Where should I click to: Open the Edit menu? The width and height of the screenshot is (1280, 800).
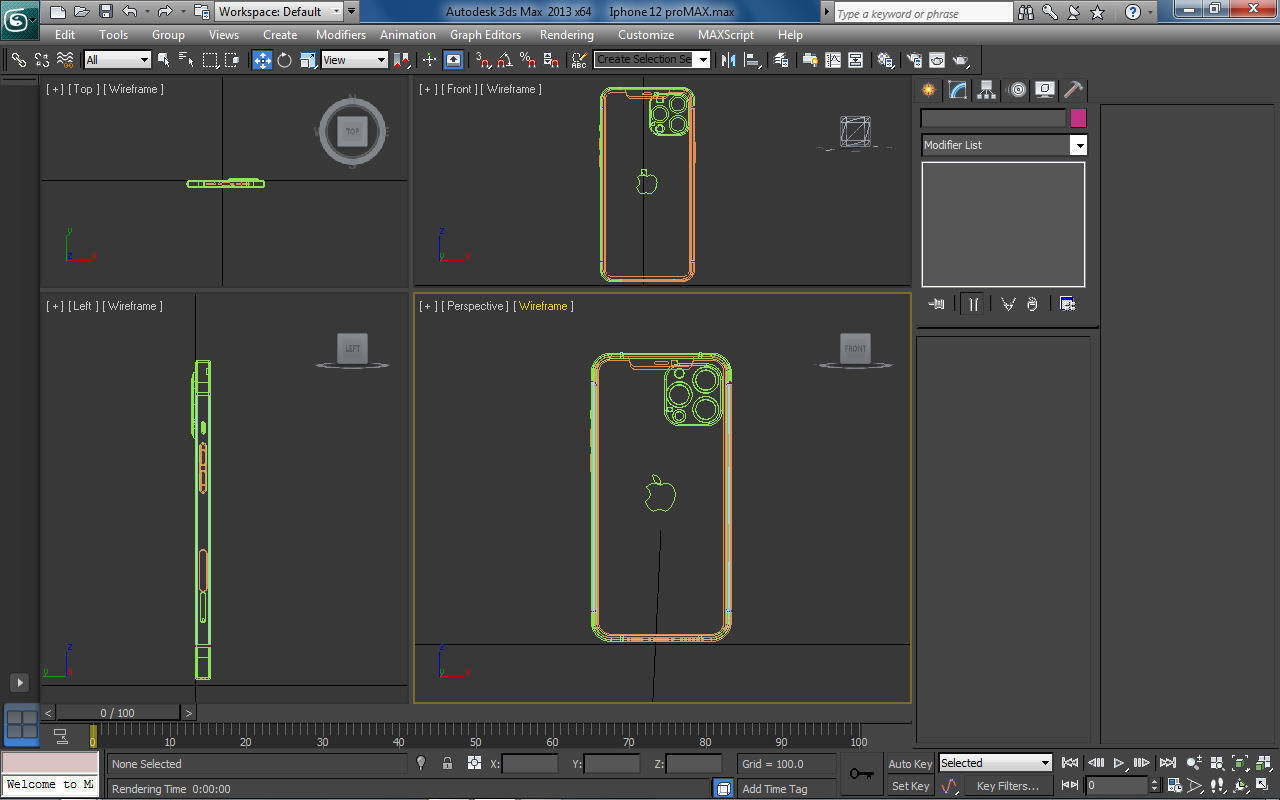point(65,34)
